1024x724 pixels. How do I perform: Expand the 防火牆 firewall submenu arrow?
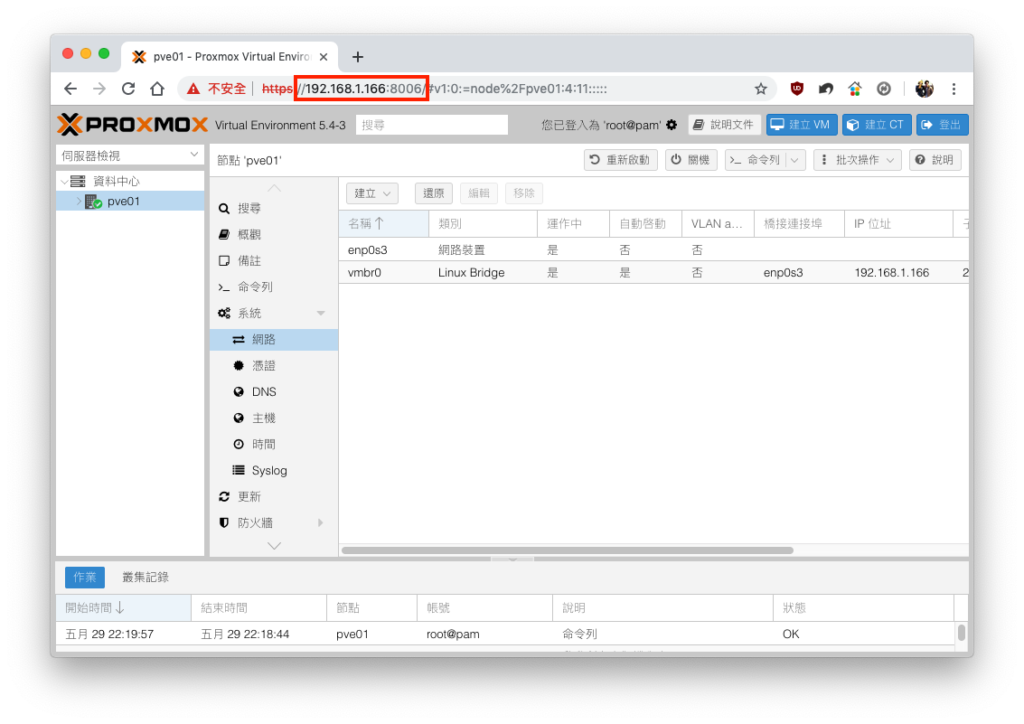click(x=321, y=523)
